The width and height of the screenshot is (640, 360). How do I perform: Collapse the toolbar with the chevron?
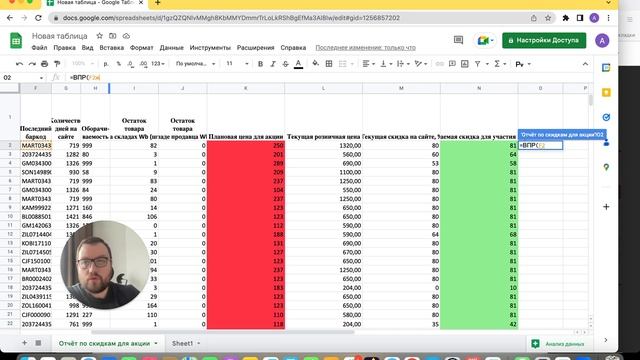(585, 64)
